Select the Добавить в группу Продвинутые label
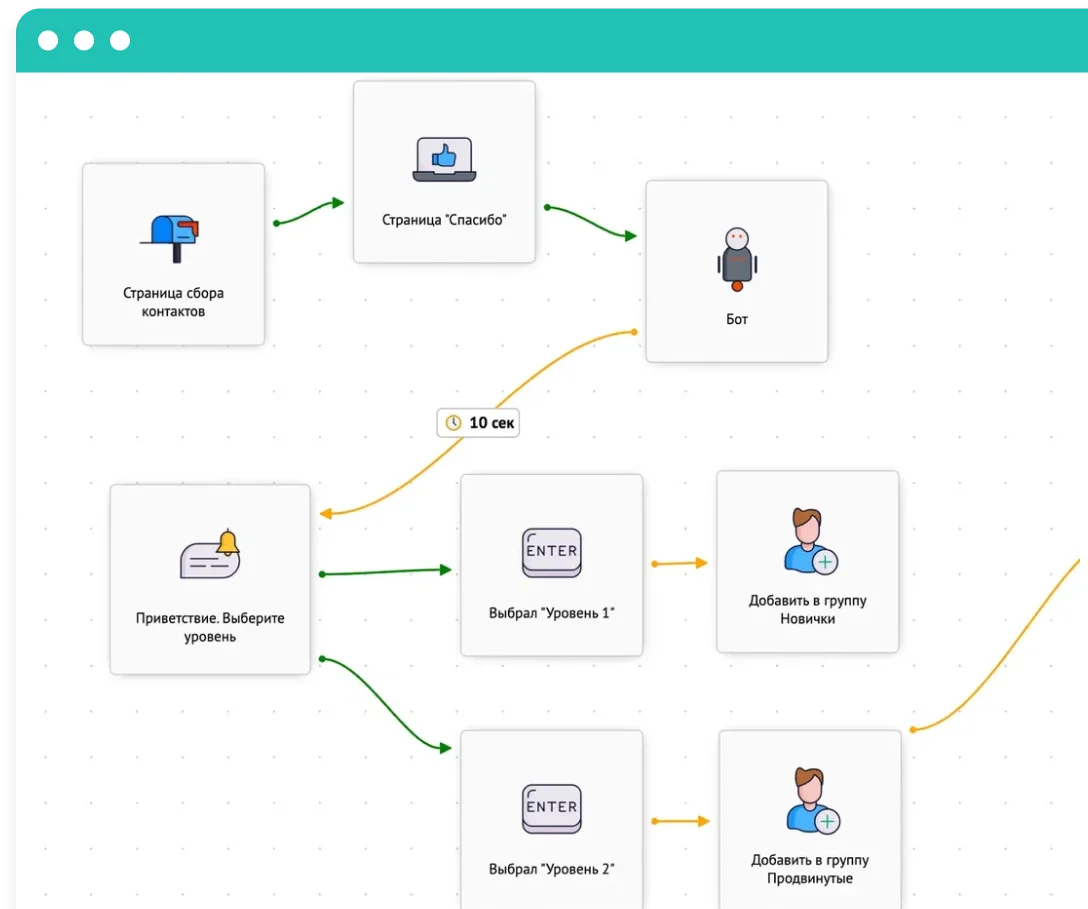 [810, 869]
